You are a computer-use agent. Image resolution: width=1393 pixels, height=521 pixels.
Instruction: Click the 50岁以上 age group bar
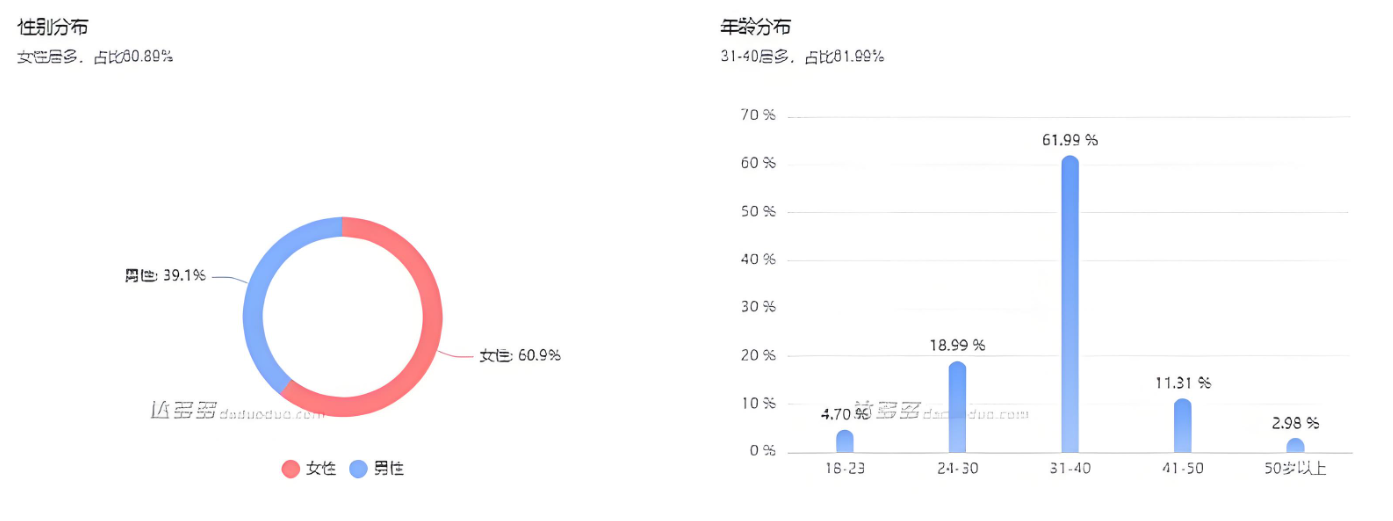click(1295, 445)
